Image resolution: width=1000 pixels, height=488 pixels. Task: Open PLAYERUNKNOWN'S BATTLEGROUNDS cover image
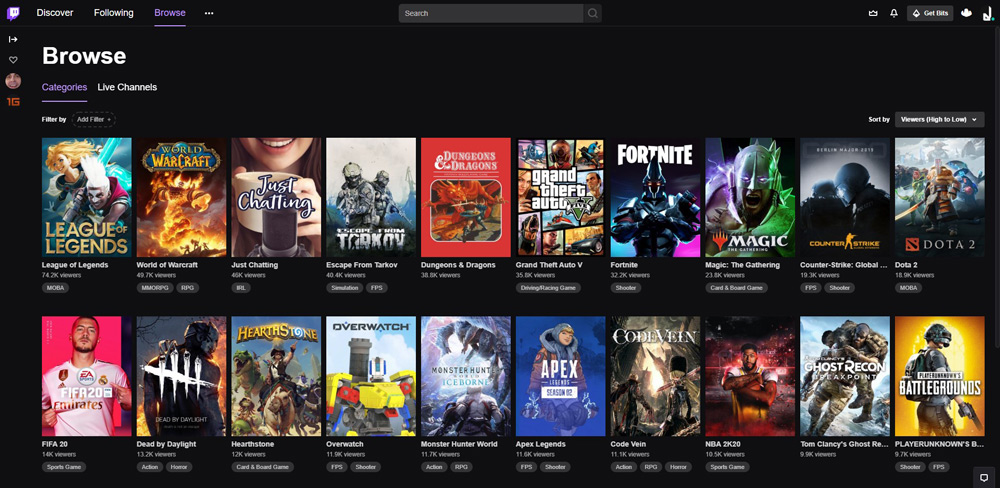tap(939, 376)
